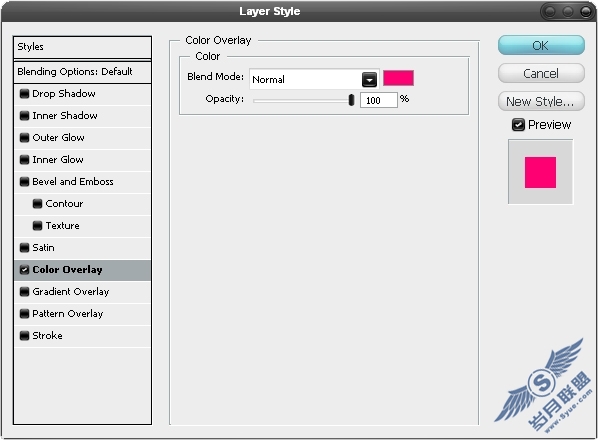Select the Satin label
598x440 pixels.
(43, 248)
